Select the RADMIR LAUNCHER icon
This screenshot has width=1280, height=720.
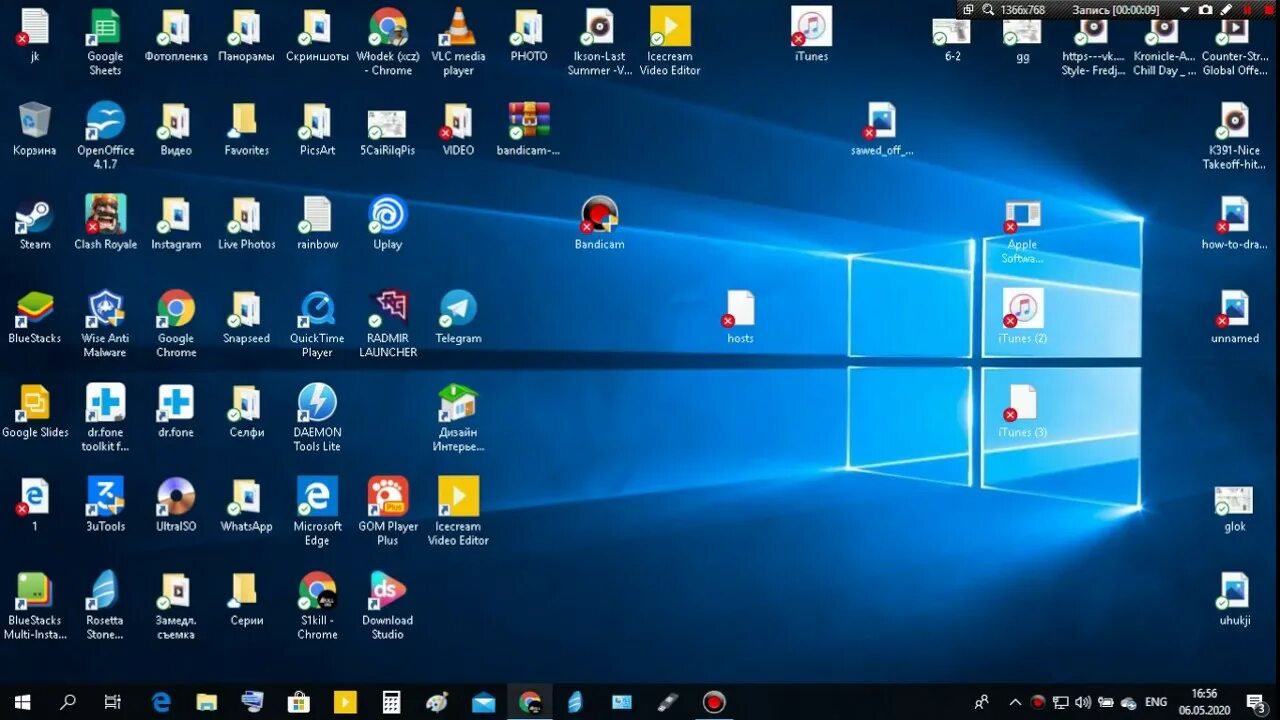(x=387, y=323)
